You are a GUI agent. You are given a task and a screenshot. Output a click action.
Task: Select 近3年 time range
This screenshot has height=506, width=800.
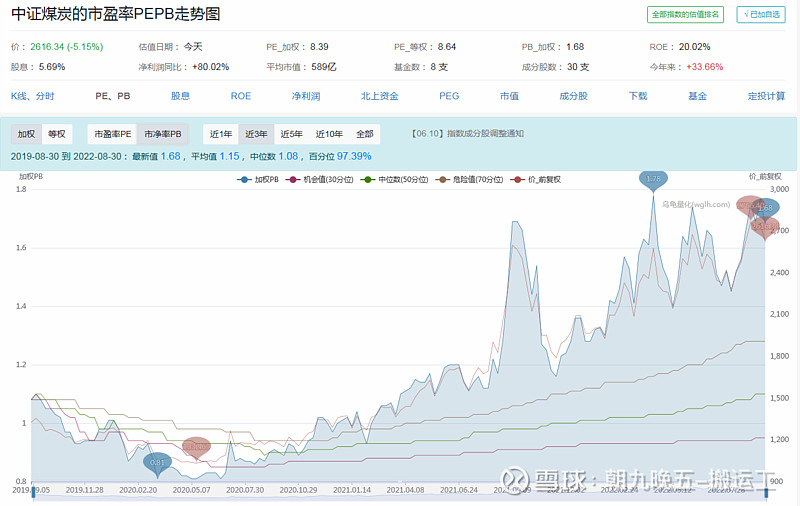click(x=256, y=134)
